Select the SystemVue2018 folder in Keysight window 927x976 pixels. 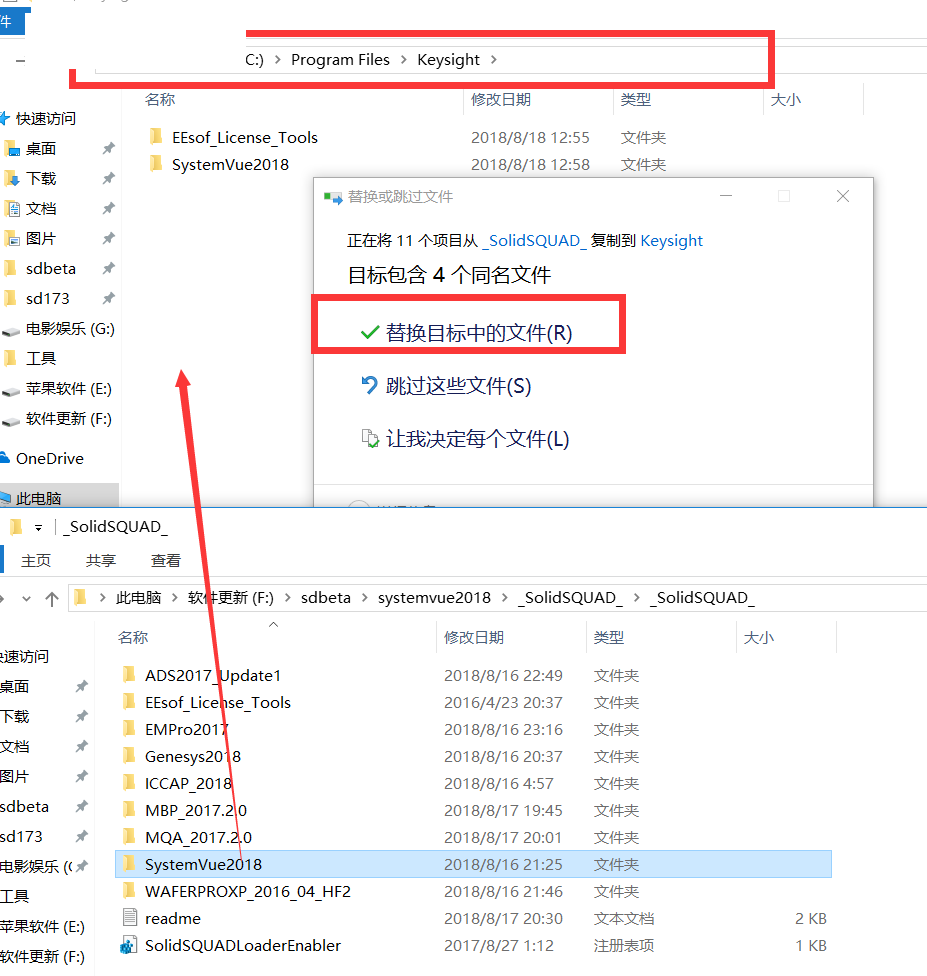(230, 165)
